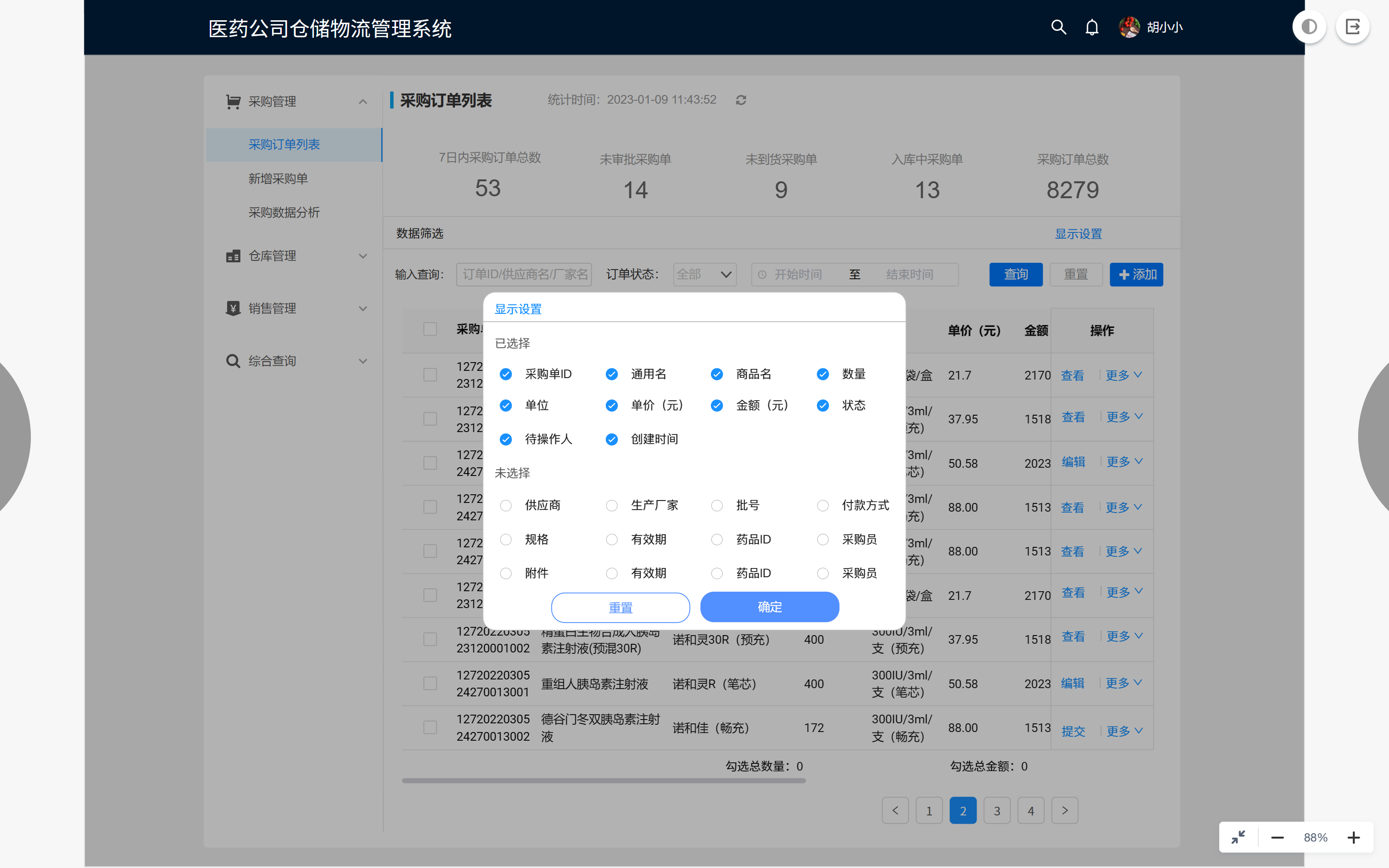Viewport: 1389px width, 868px height.
Task: Click the 销售管理 yen icon
Action: click(232, 308)
